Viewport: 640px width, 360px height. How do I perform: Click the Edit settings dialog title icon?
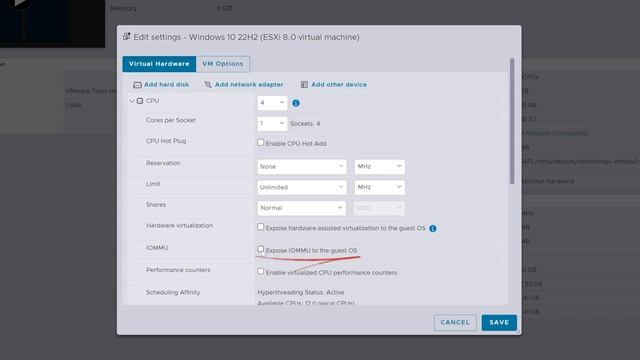[127, 37]
